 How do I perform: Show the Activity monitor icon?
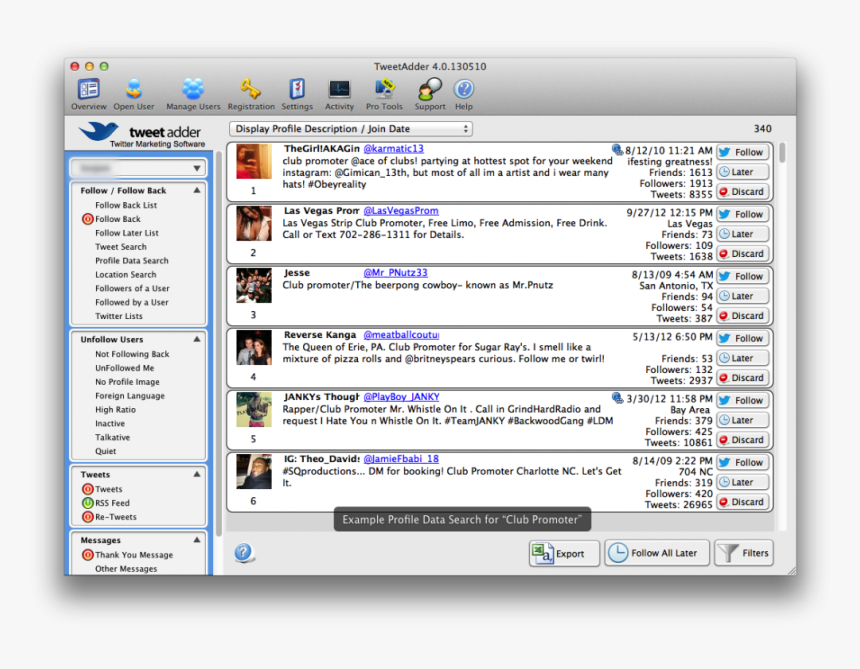339,90
